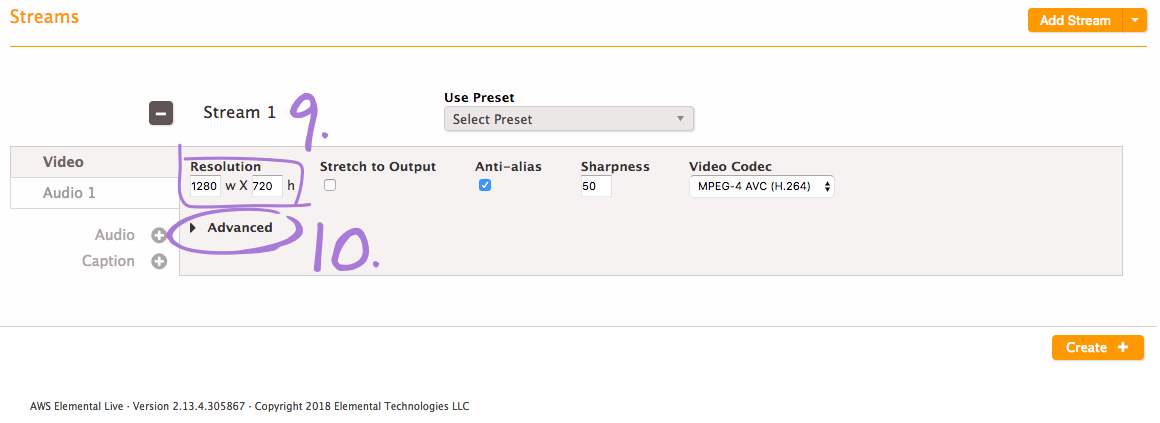The height and width of the screenshot is (423, 1160).
Task: Click the Create button
Action: tap(1096, 348)
